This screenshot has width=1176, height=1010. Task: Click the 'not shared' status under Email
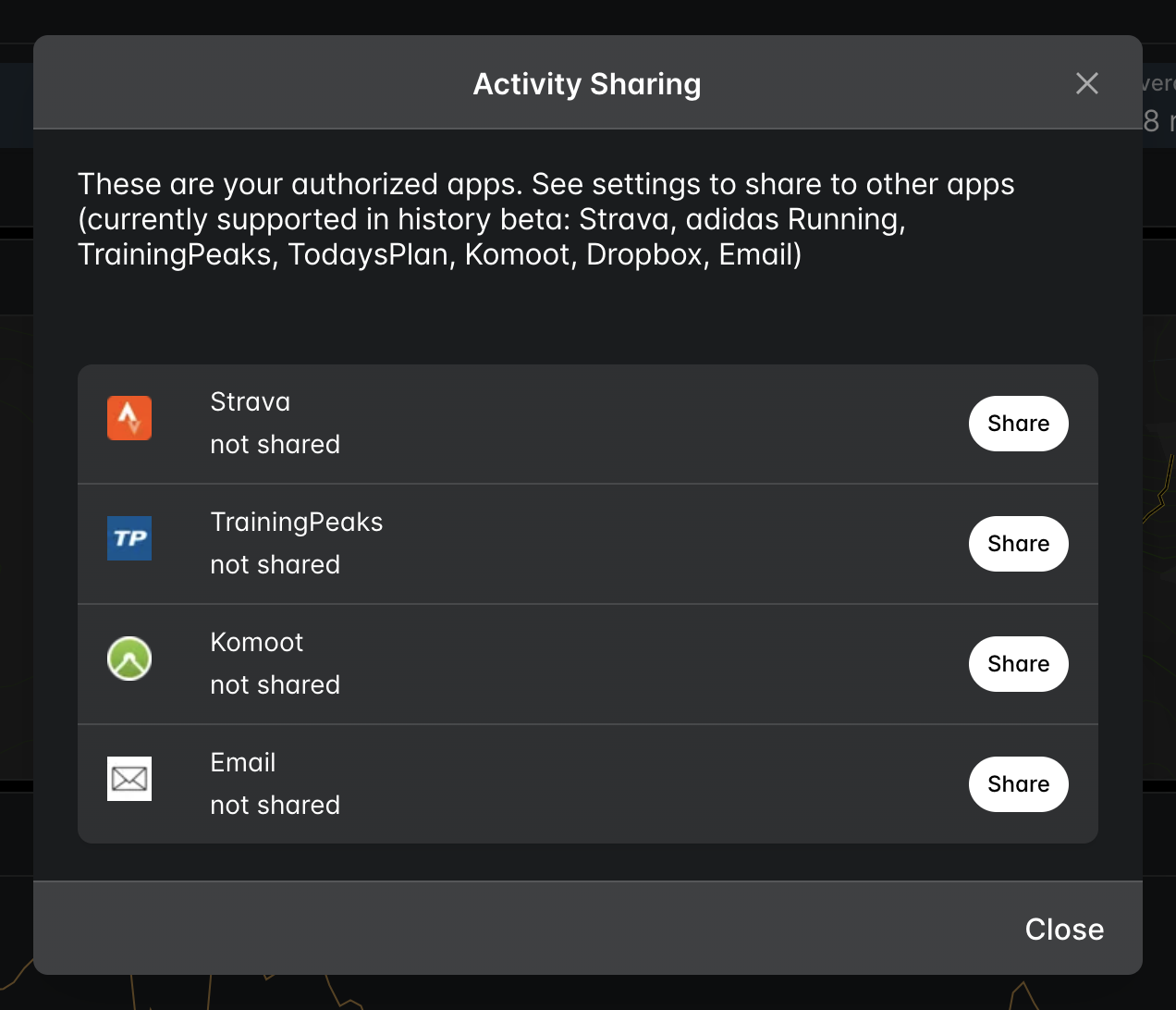pyautogui.click(x=276, y=806)
